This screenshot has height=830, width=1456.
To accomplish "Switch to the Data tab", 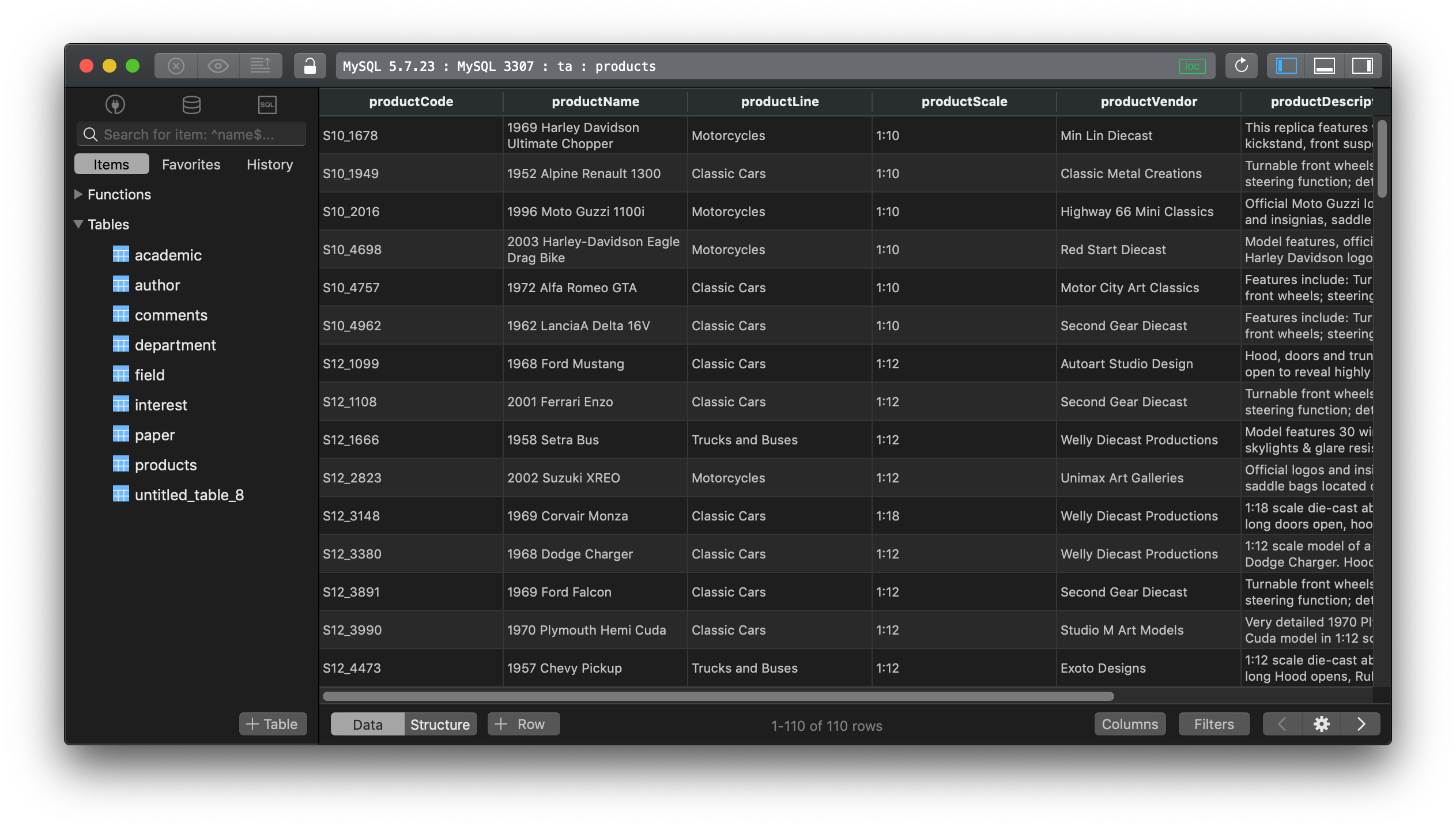I will coord(366,723).
